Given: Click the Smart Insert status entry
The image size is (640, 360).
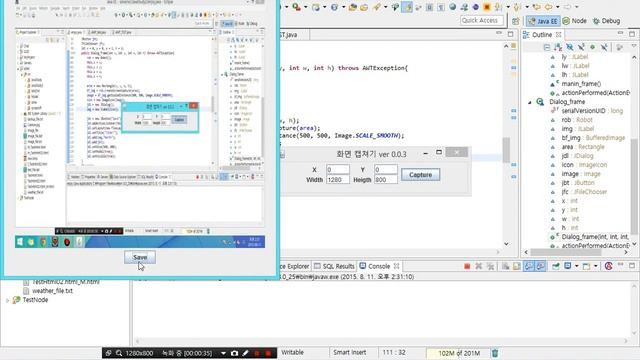Looking at the screenshot, I should click(350, 352).
